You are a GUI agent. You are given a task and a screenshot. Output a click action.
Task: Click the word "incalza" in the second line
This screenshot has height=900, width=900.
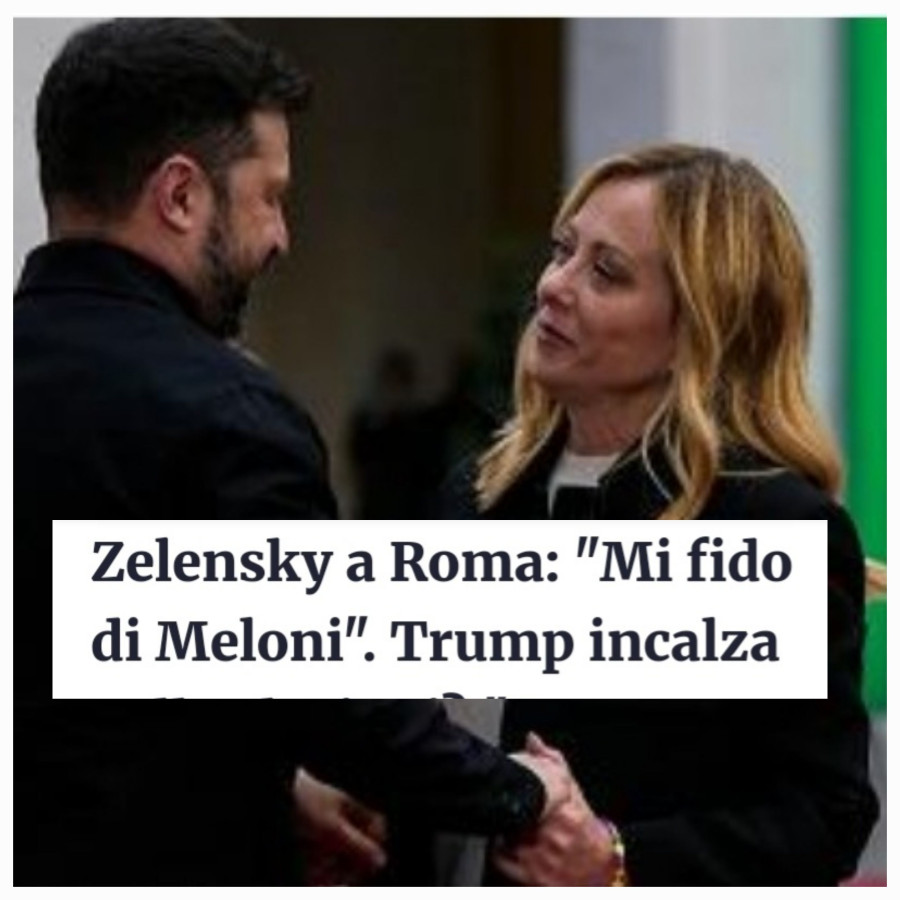(x=684, y=640)
